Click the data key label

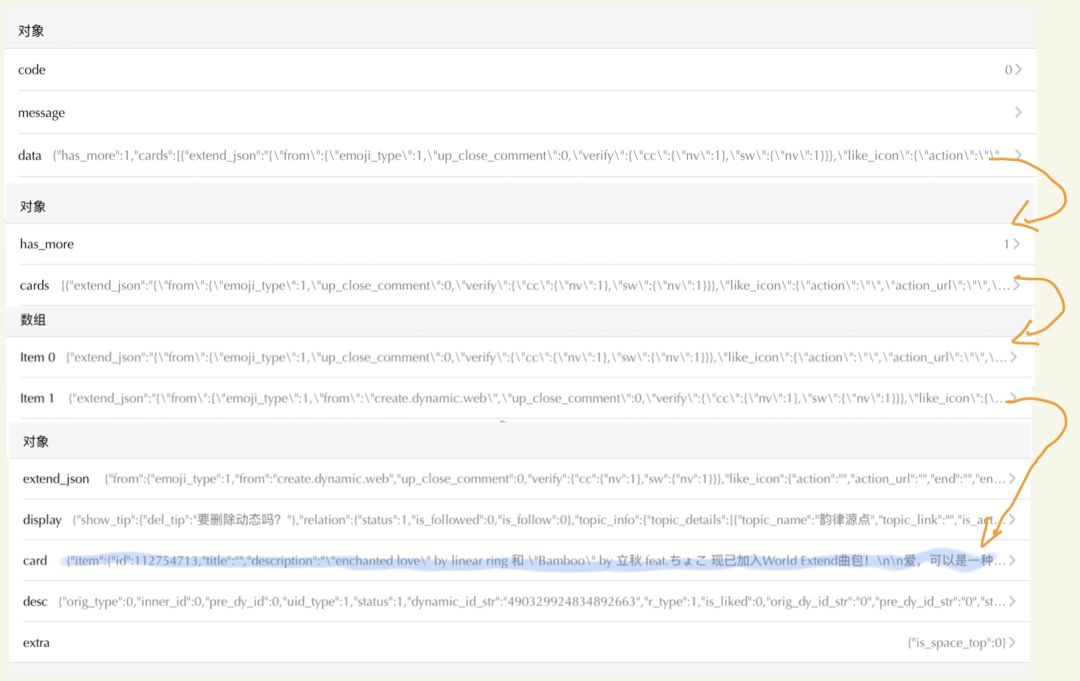[x=30, y=156]
